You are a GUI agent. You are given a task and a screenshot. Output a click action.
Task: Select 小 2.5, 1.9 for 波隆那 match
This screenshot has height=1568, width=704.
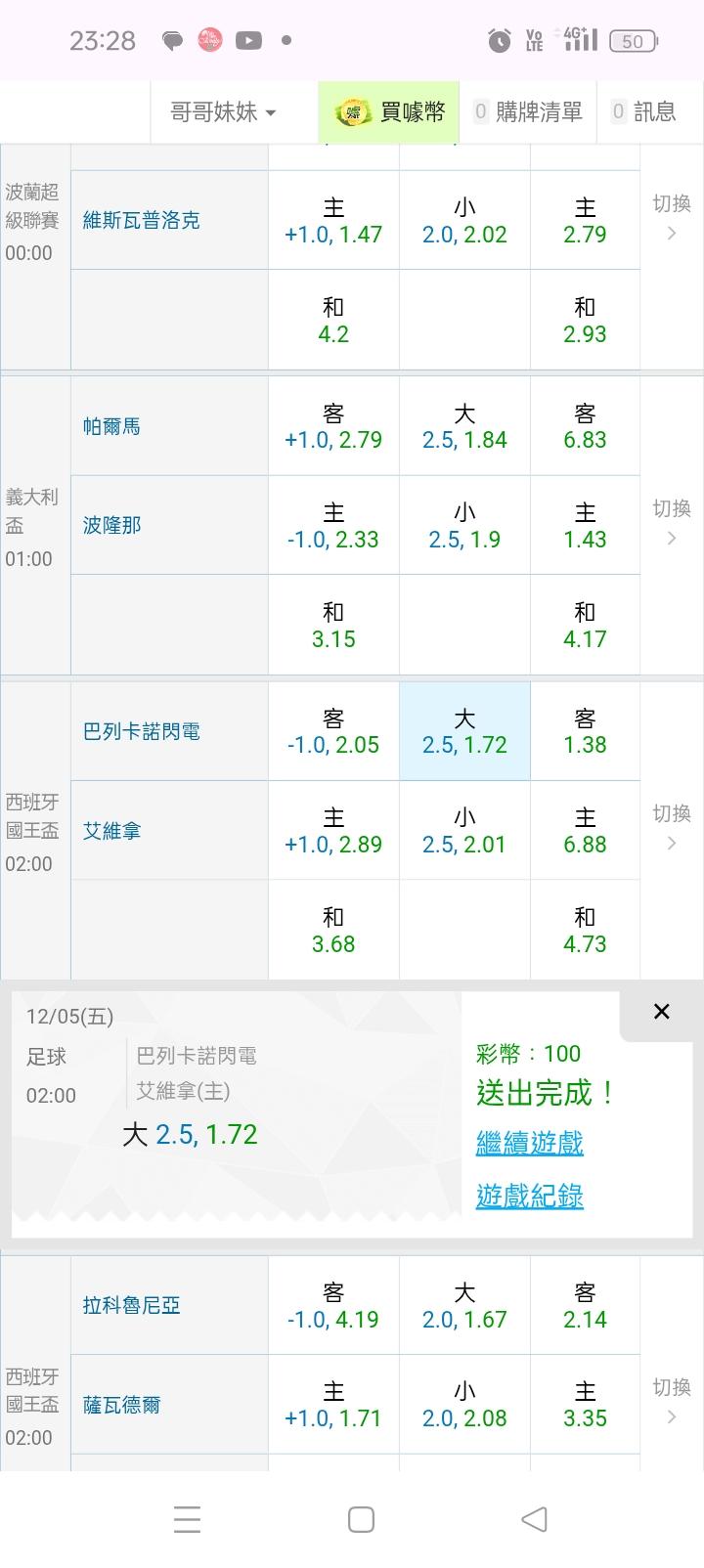tap(464, 526)
